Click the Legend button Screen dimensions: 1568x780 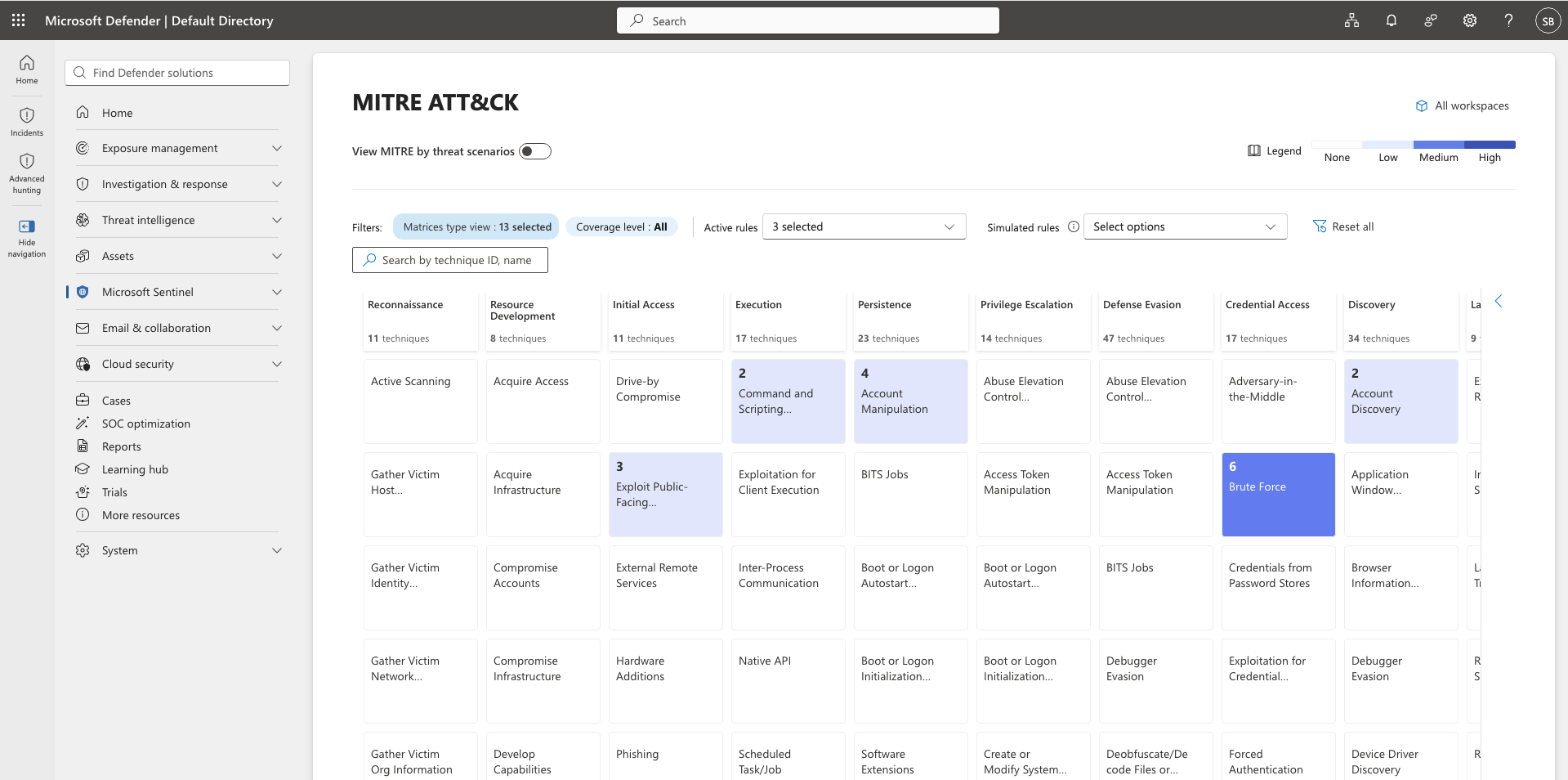click(x=1275, y=150)
